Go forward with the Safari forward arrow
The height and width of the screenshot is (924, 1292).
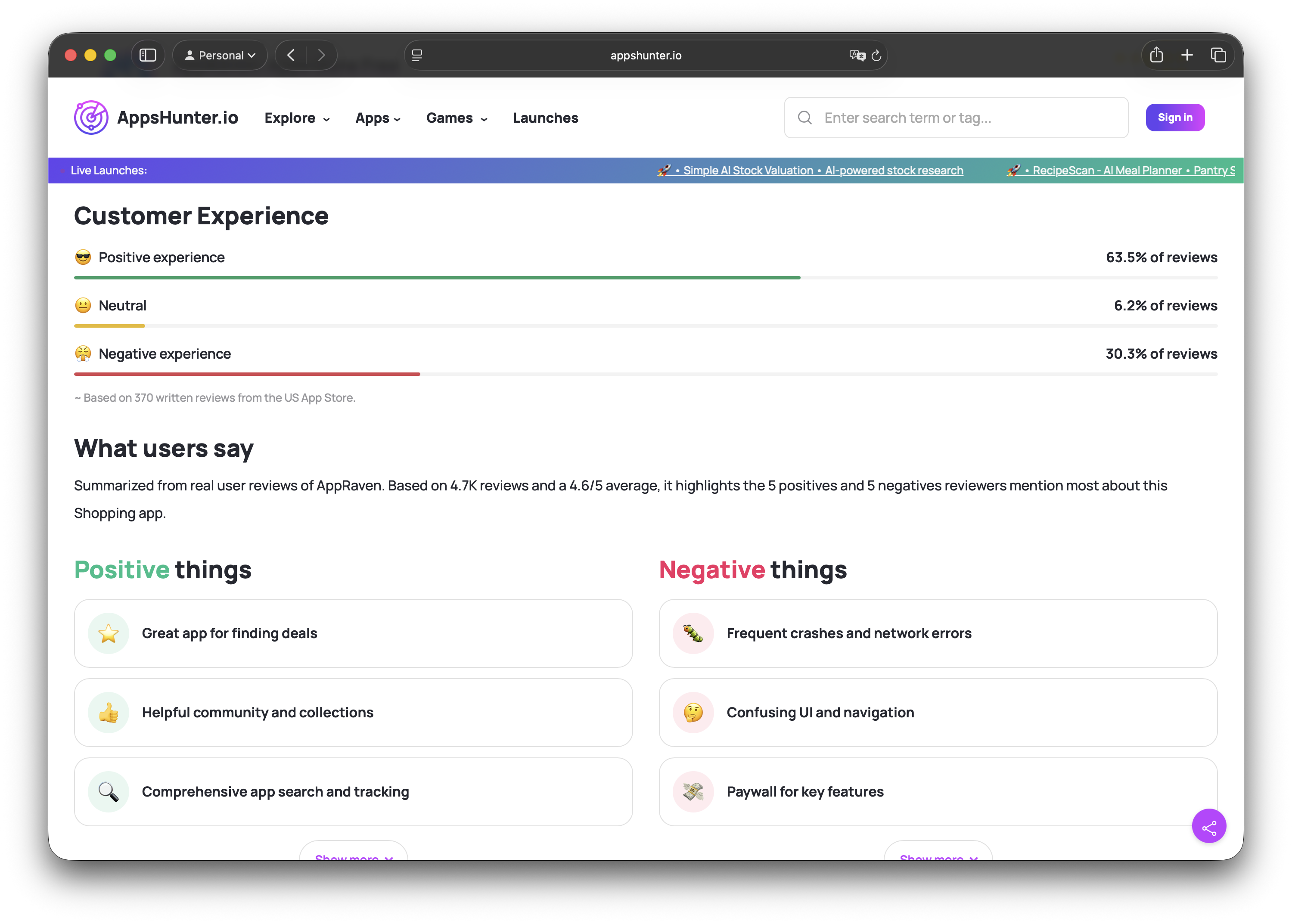pos(322,55)
